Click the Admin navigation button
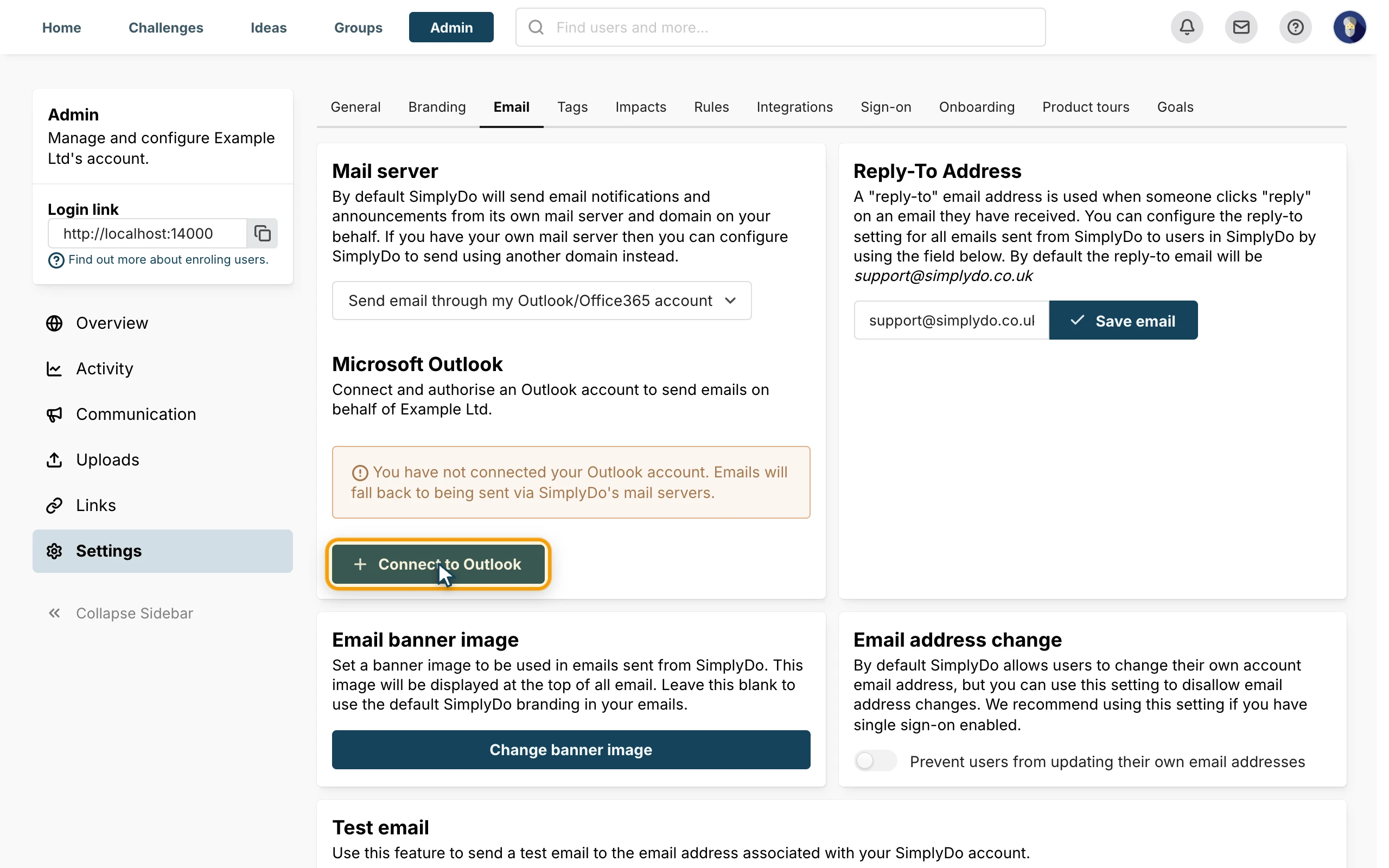 (451, 27)
